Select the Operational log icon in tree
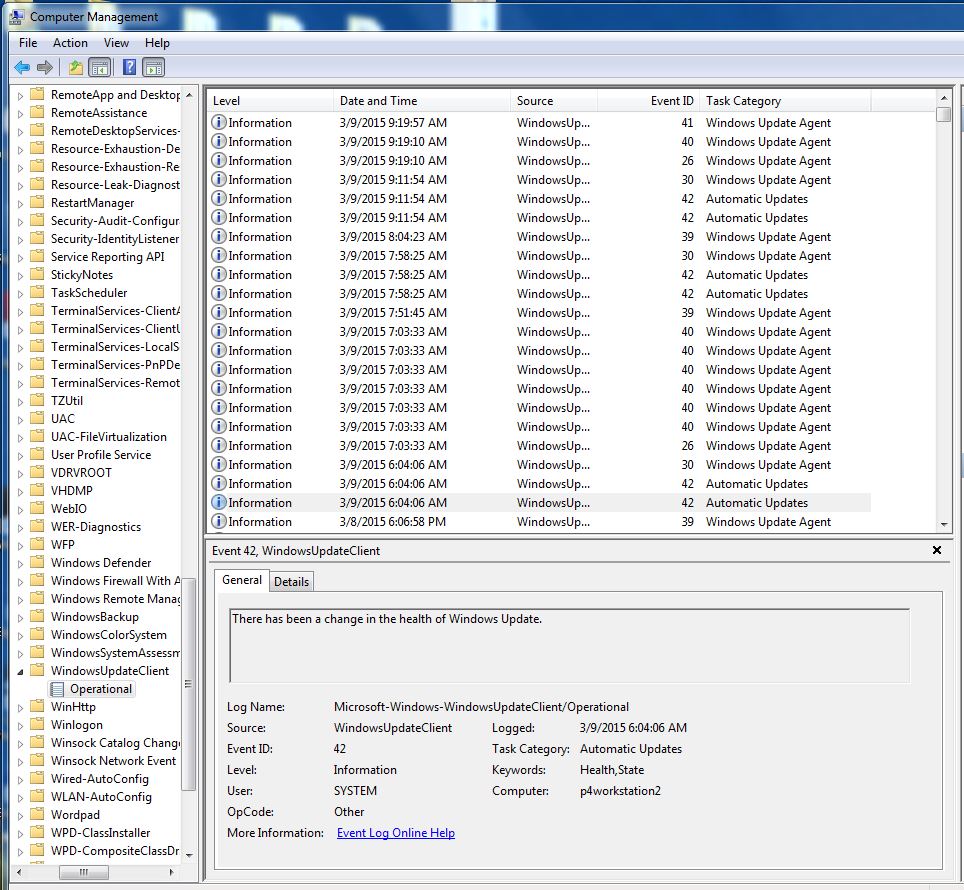The image size is (964, 890). click(x=58, y=689)
